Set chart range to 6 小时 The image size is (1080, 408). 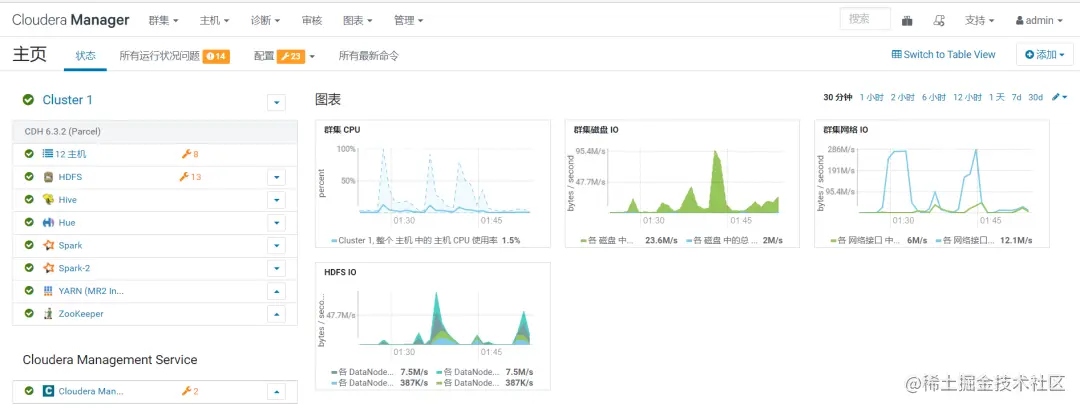[x=934, y=97]
